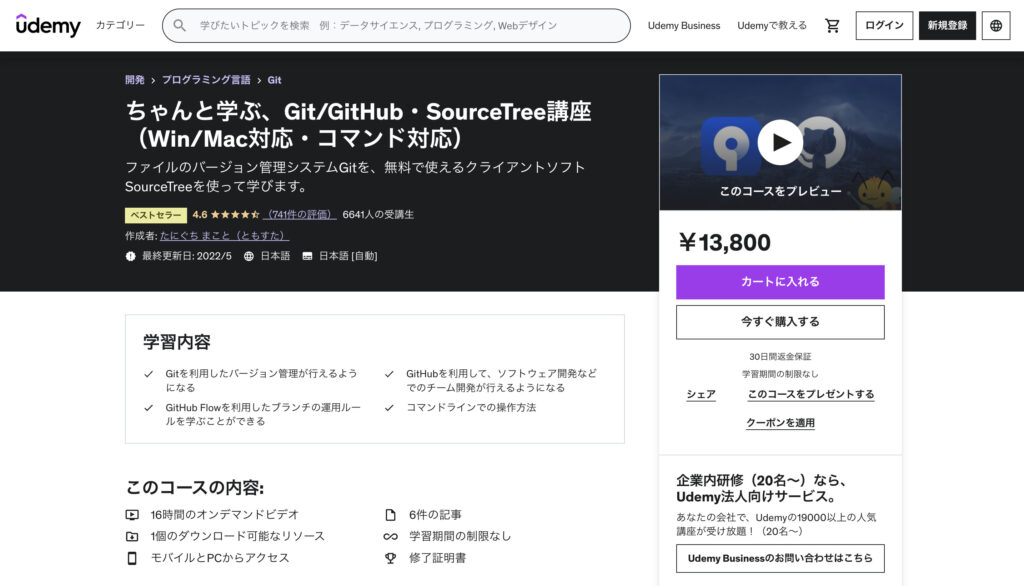Click the downloadable resource icon

[132, 536]
